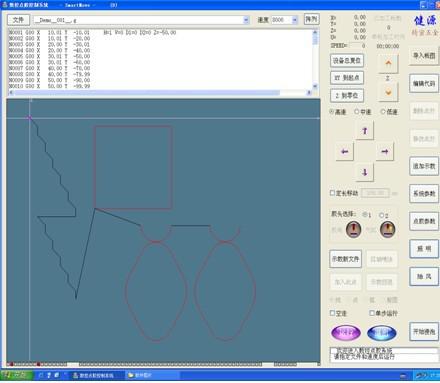This screenshot has width=440, height=383.
Task: Click the 设备总复位 reset button
Action: coord(347,61)
